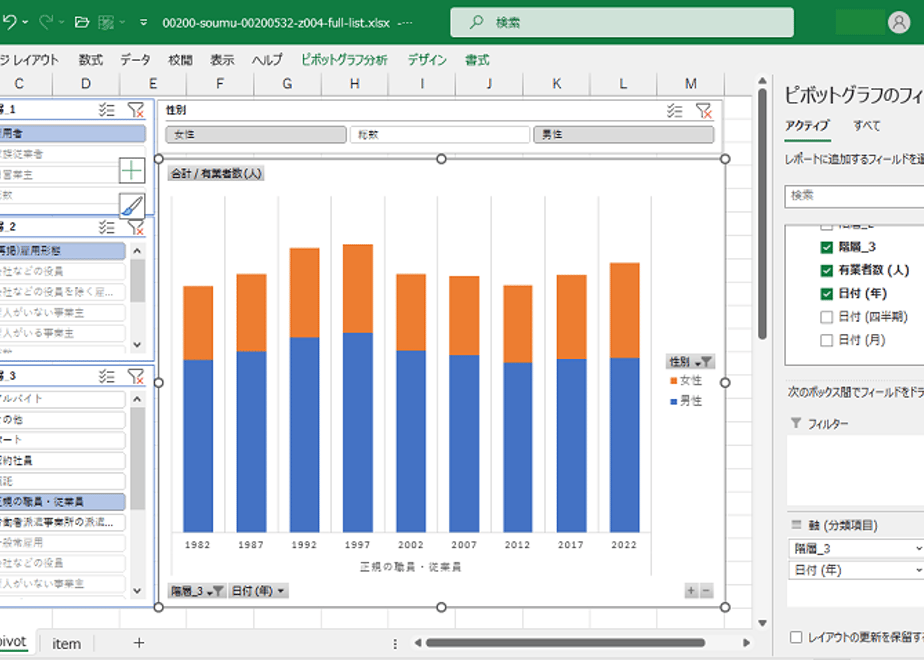This screenshot has height=660, width=924.
Task: Click the user account avatar icon
Action: [899, 22]
